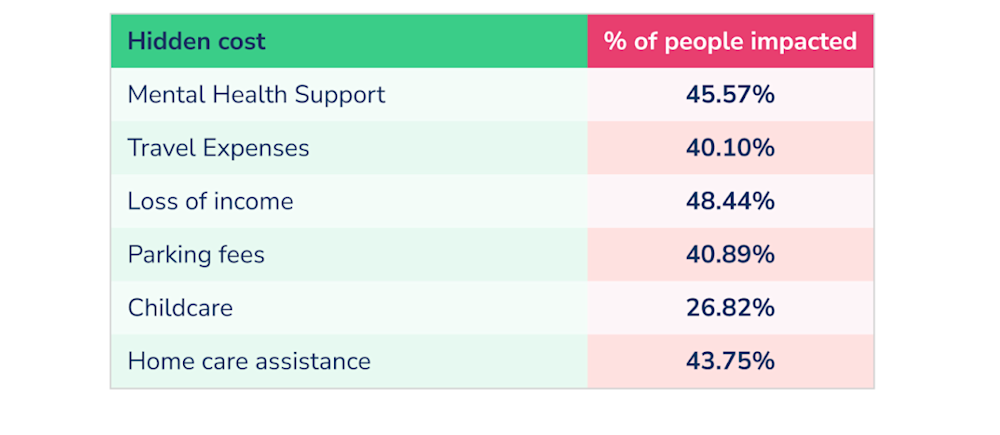This screenshot has width=1000, height=435.
Task: Select the percentage beside Travel Expenses
Action: 730,148
